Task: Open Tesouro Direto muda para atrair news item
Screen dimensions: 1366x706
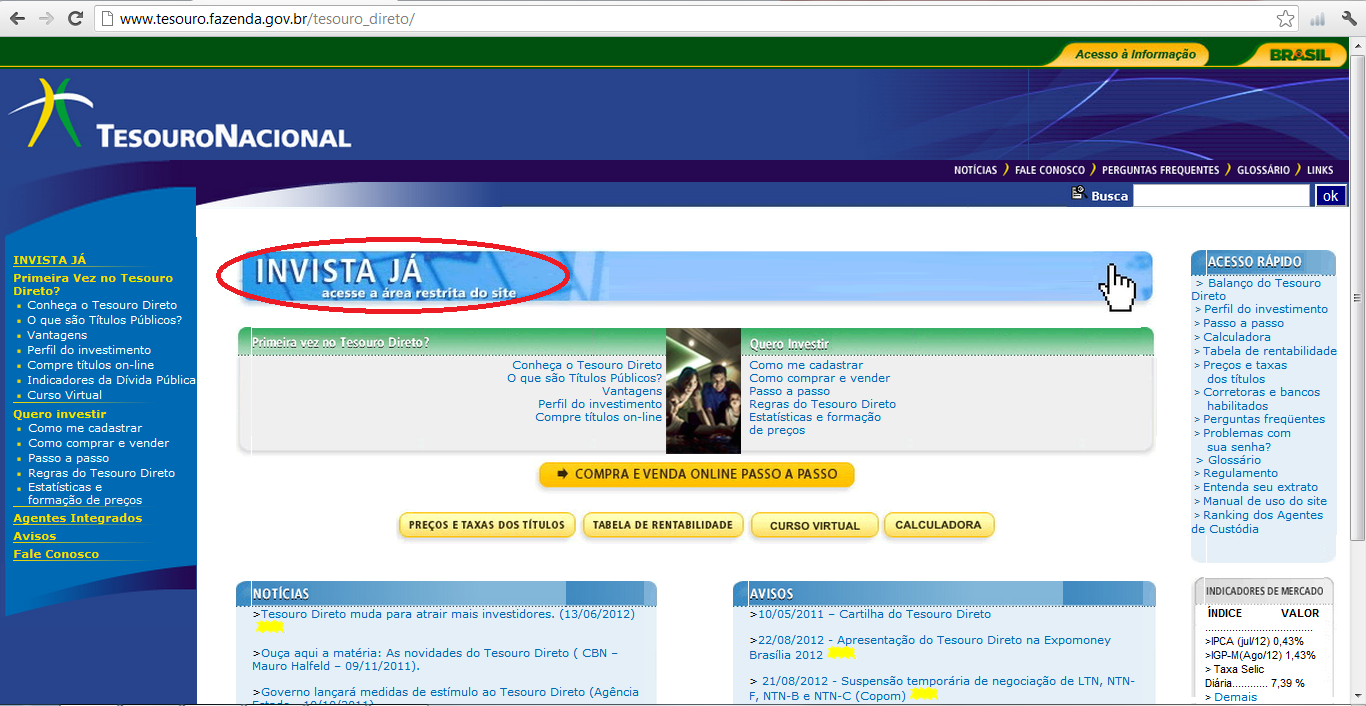Action: point(447,614)
